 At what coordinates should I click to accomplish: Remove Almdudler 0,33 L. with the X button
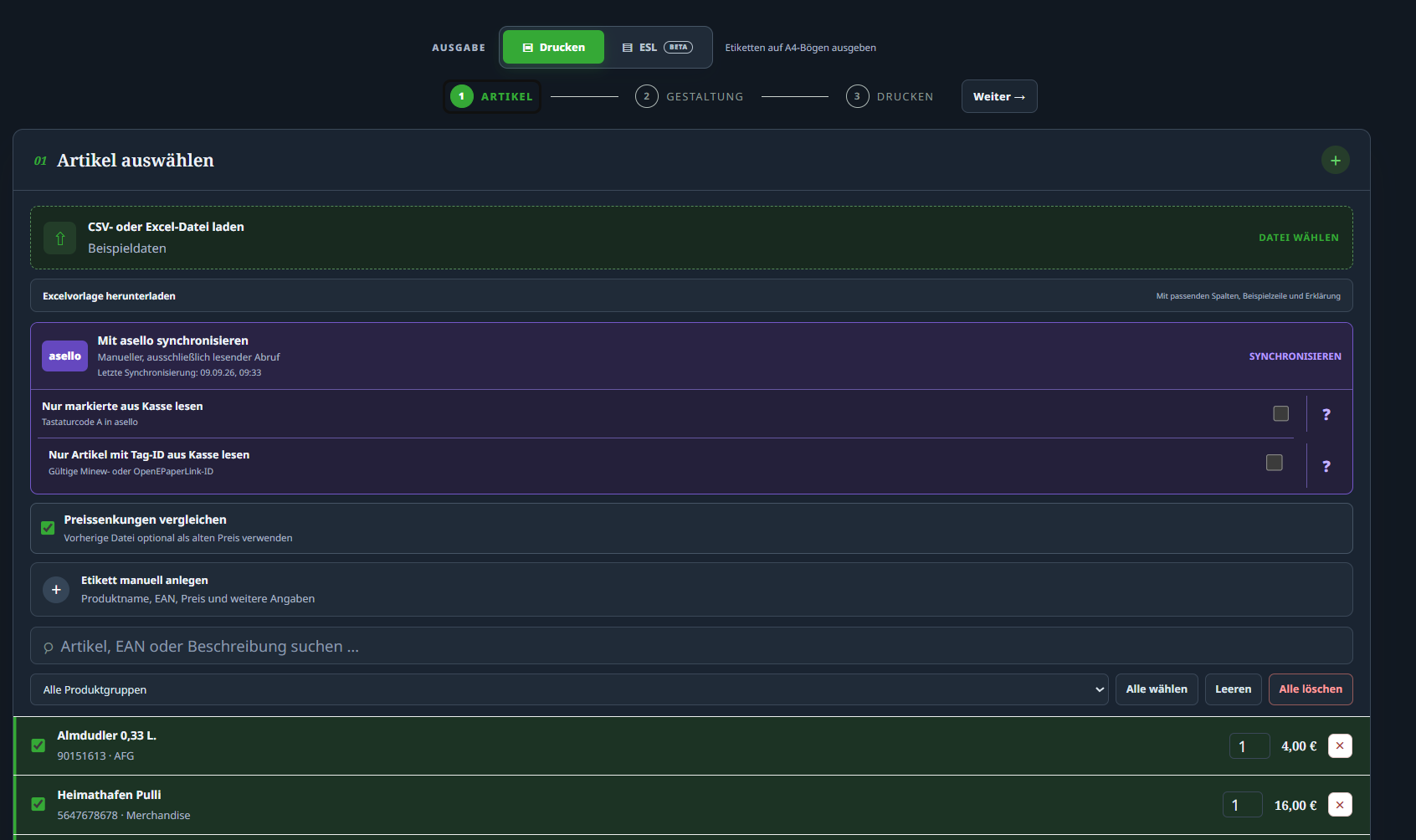click(x=1340, y=745)
